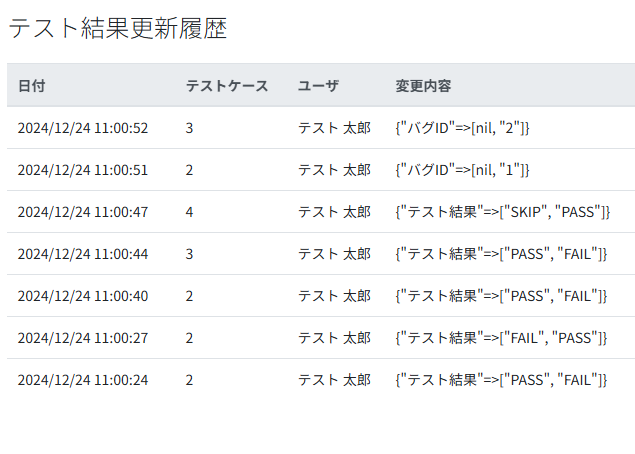Click test case 2 in the 11:00:40 row
This screenshot has width=635, height=454.
pyautogui.click(x=189, y=296)
